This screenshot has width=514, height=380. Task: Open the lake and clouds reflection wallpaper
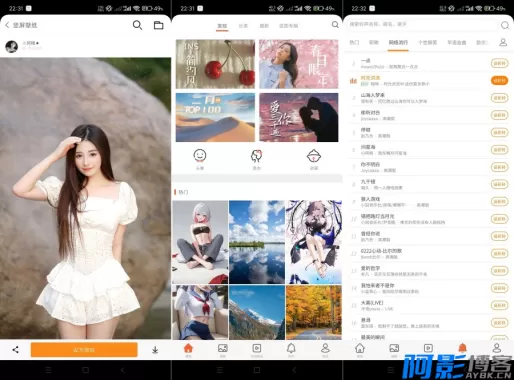click(257, 242)
